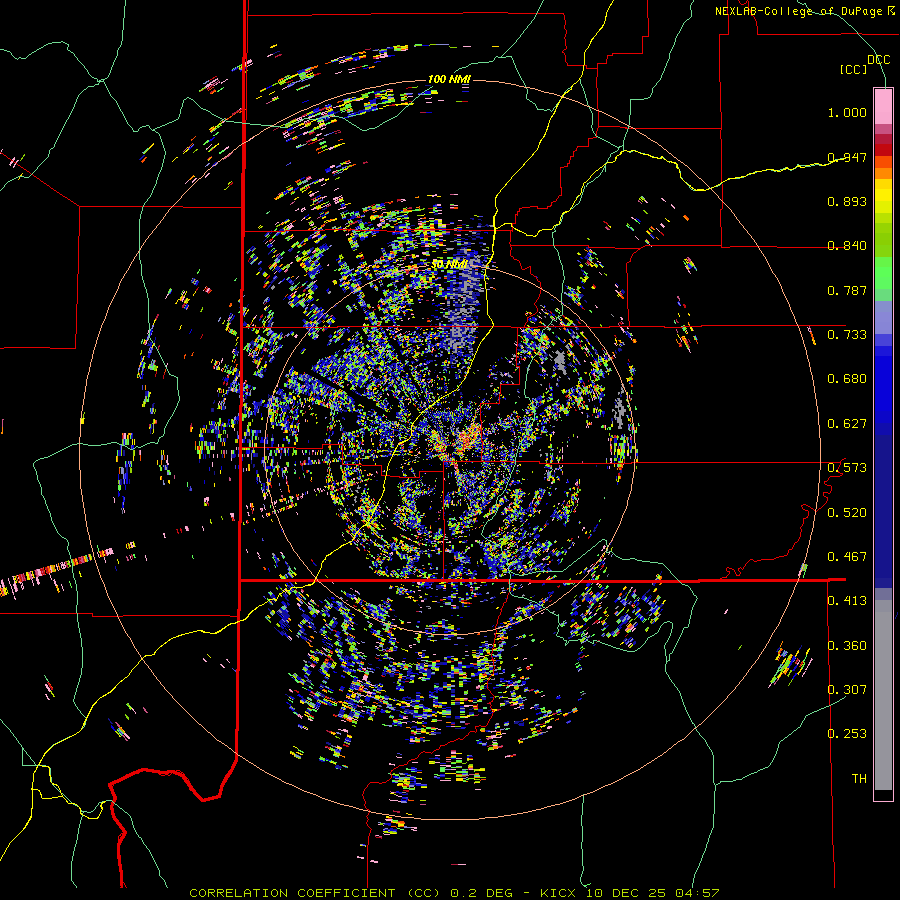Click the KICX radar site identifier

pyautogui.click(x=560, y=893)
